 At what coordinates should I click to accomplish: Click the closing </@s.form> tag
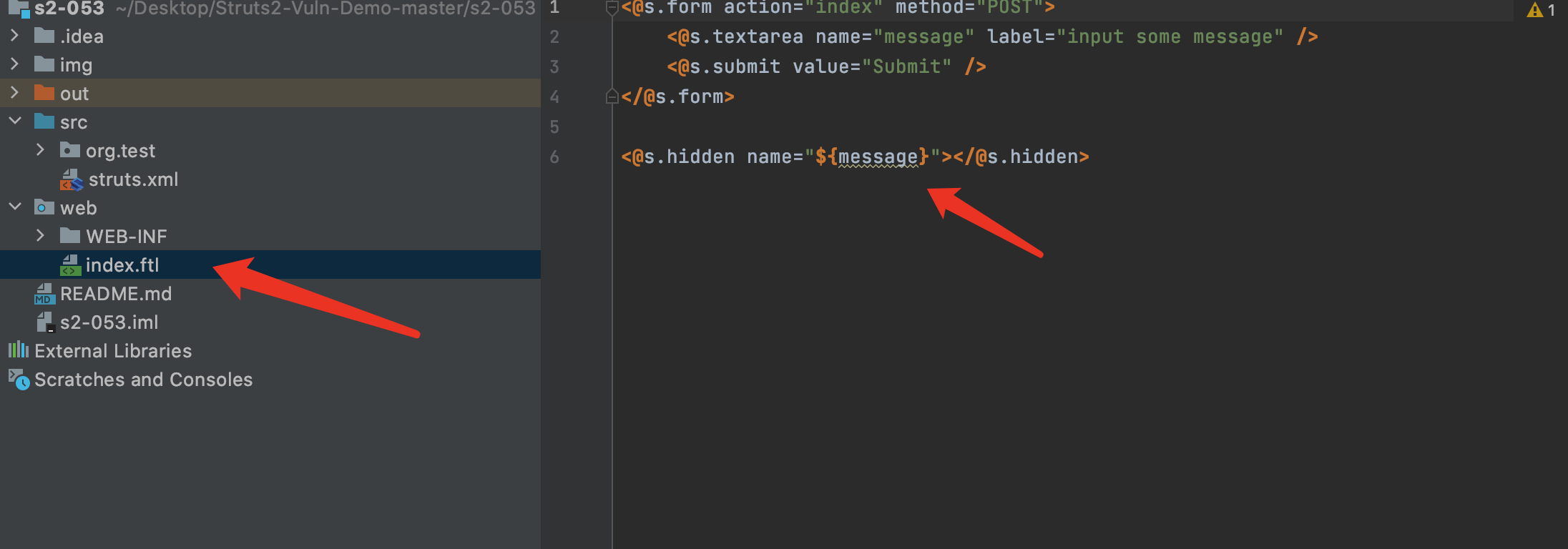pos(677,97)
